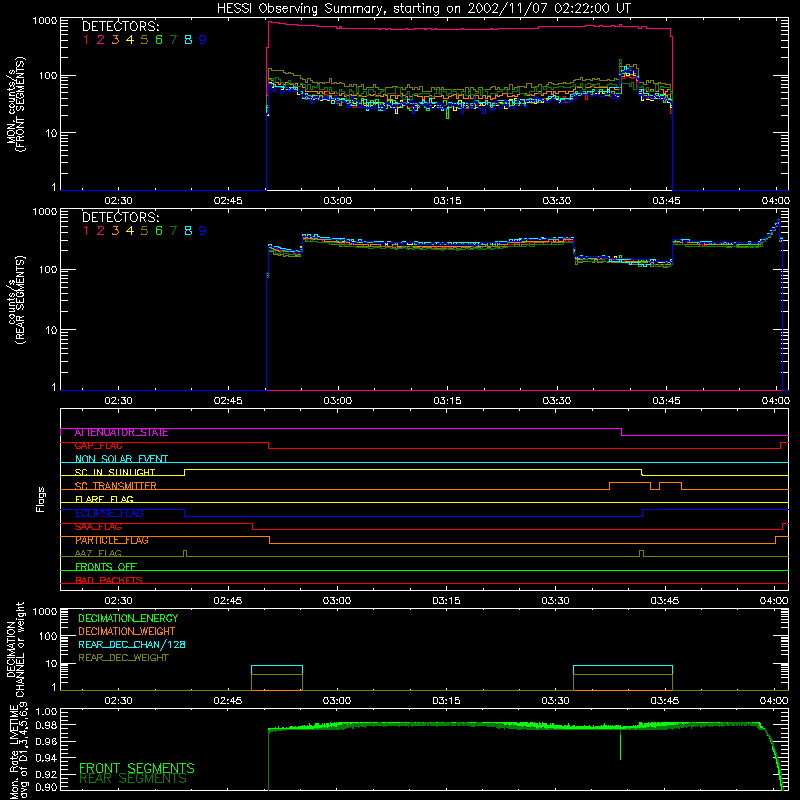The height and width of the screenshot is (800, 800).
Task: Select detector 3 in rear segments legend
Action: point(115,231)
